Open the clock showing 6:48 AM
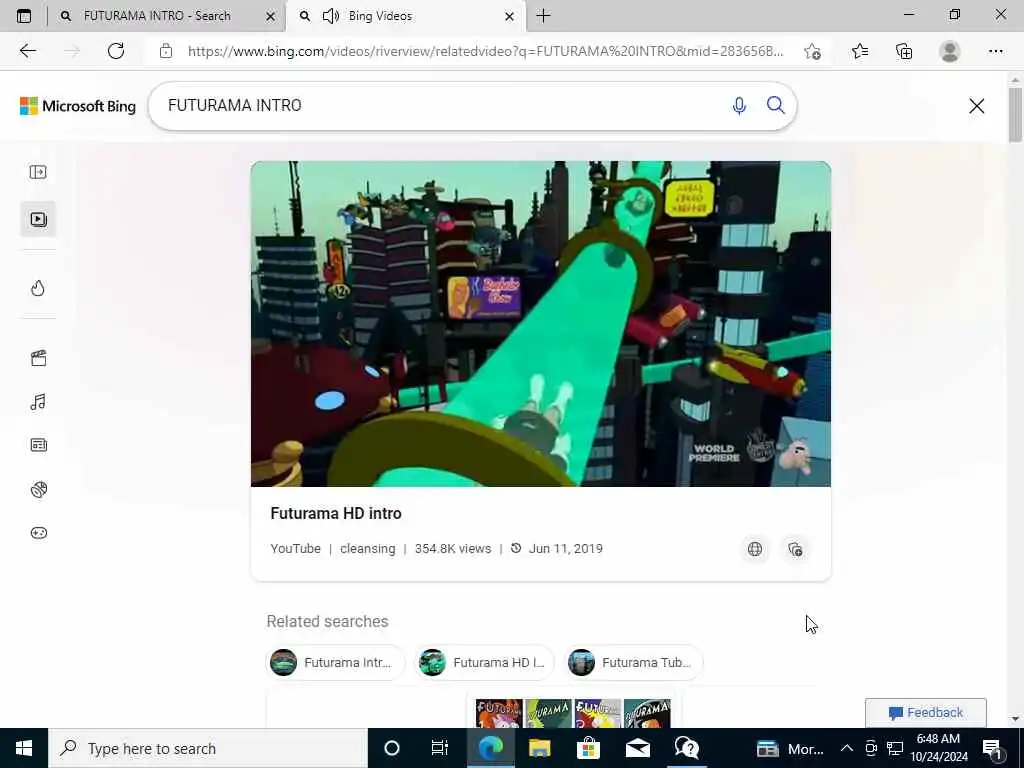Screen dimensions: 1024x768 click(x=938, y=748)
